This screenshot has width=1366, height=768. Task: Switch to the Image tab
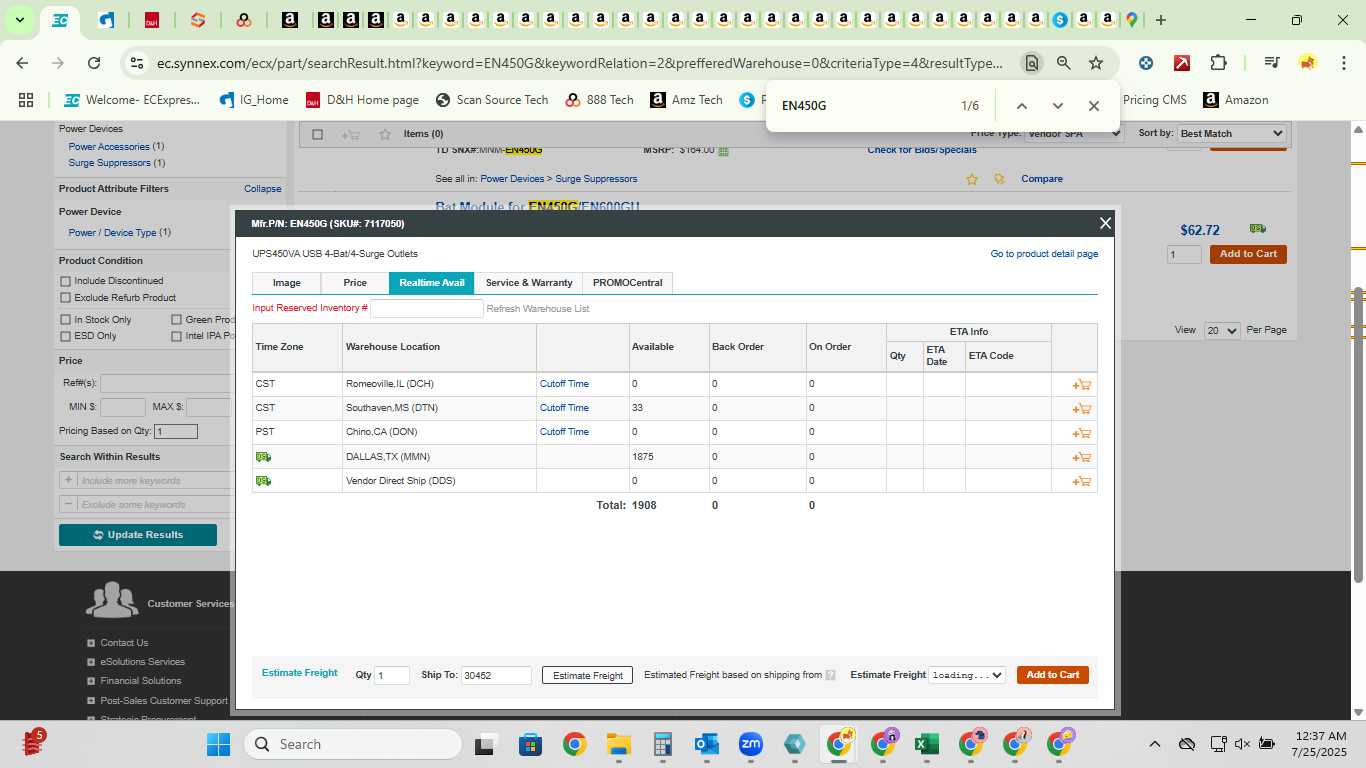click(x=287, y=283)
